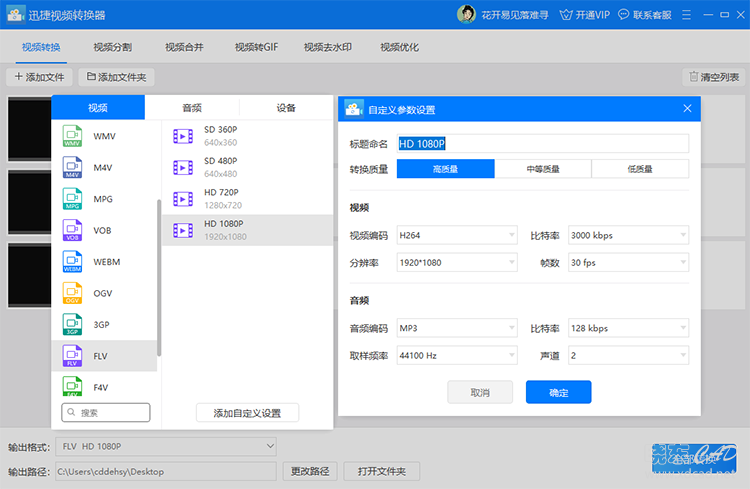Switch to the 视频转GIF tab
750x489 pixels.
point(256,47)
